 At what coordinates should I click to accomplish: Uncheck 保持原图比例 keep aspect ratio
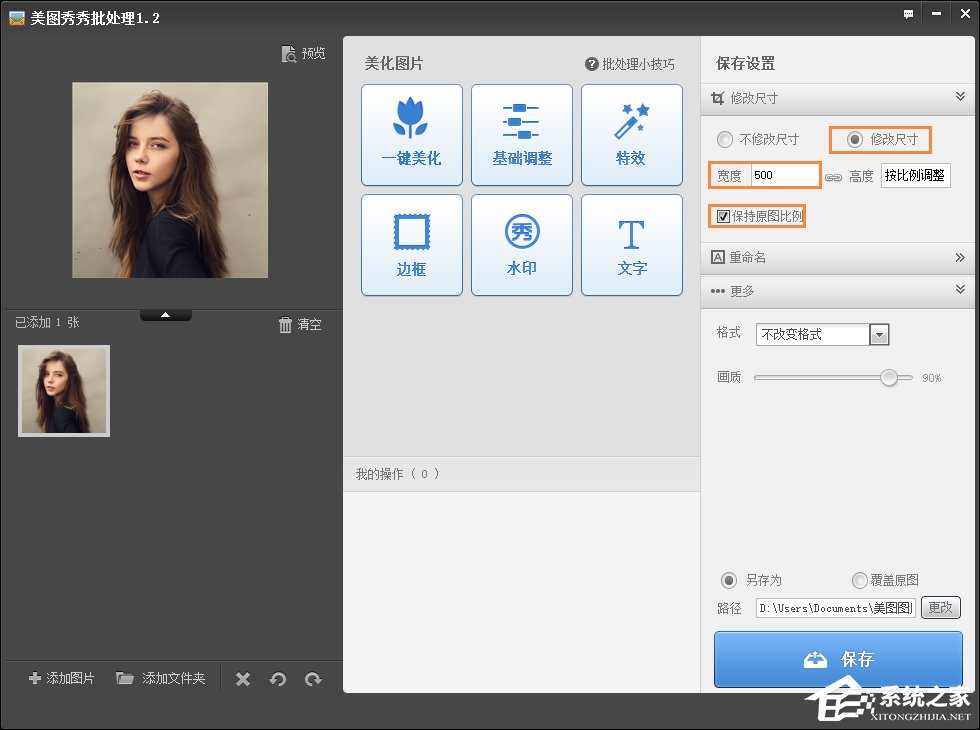pyautogui.click(x=723, y=216)
